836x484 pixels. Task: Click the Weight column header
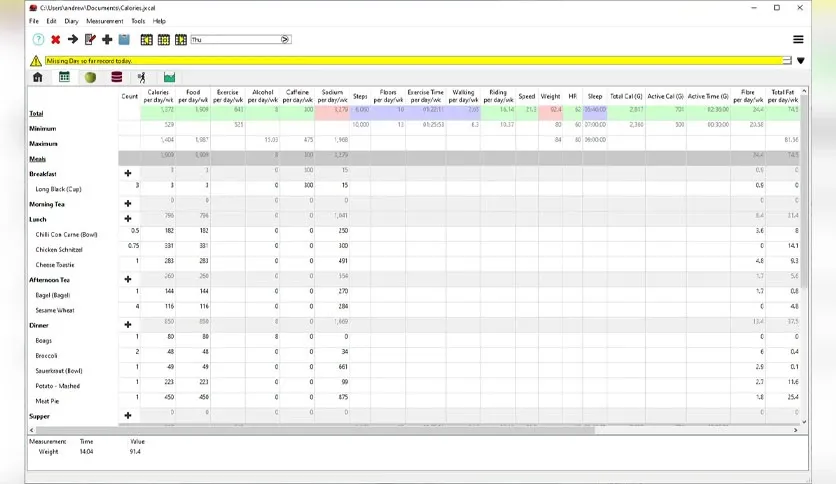[x=550, y=96]
